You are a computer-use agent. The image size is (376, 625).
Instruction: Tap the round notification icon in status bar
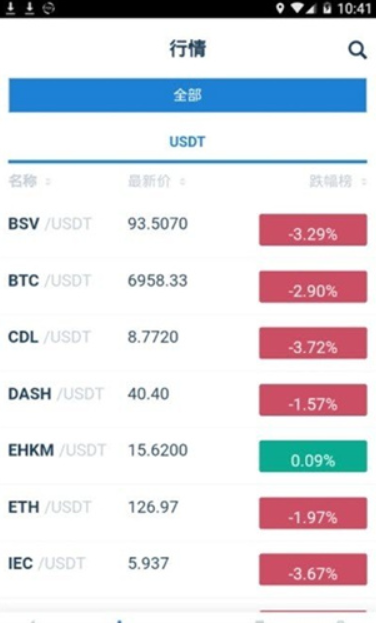click(x=48, y=8)
